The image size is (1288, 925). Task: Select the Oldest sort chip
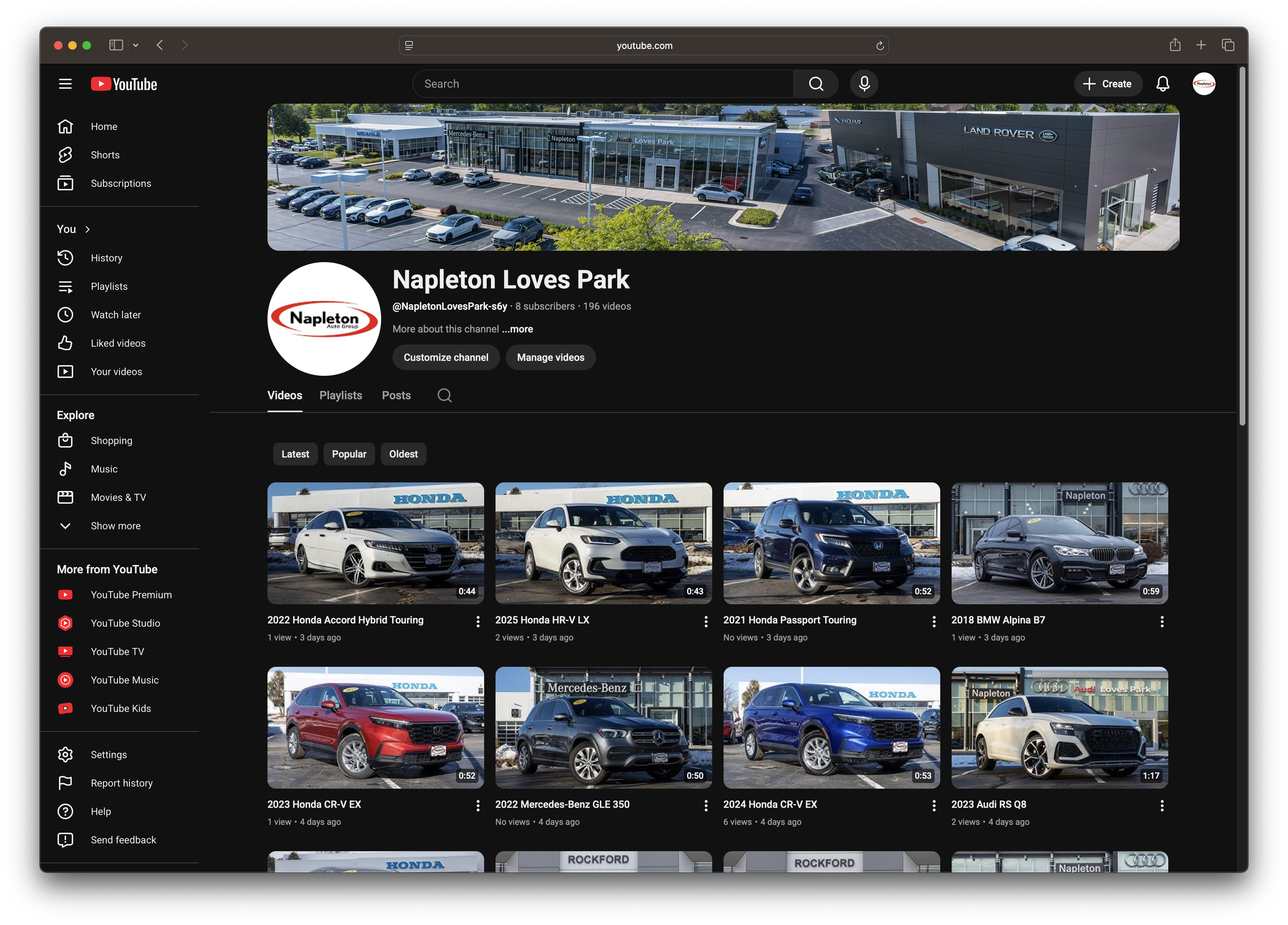(403, 454)
